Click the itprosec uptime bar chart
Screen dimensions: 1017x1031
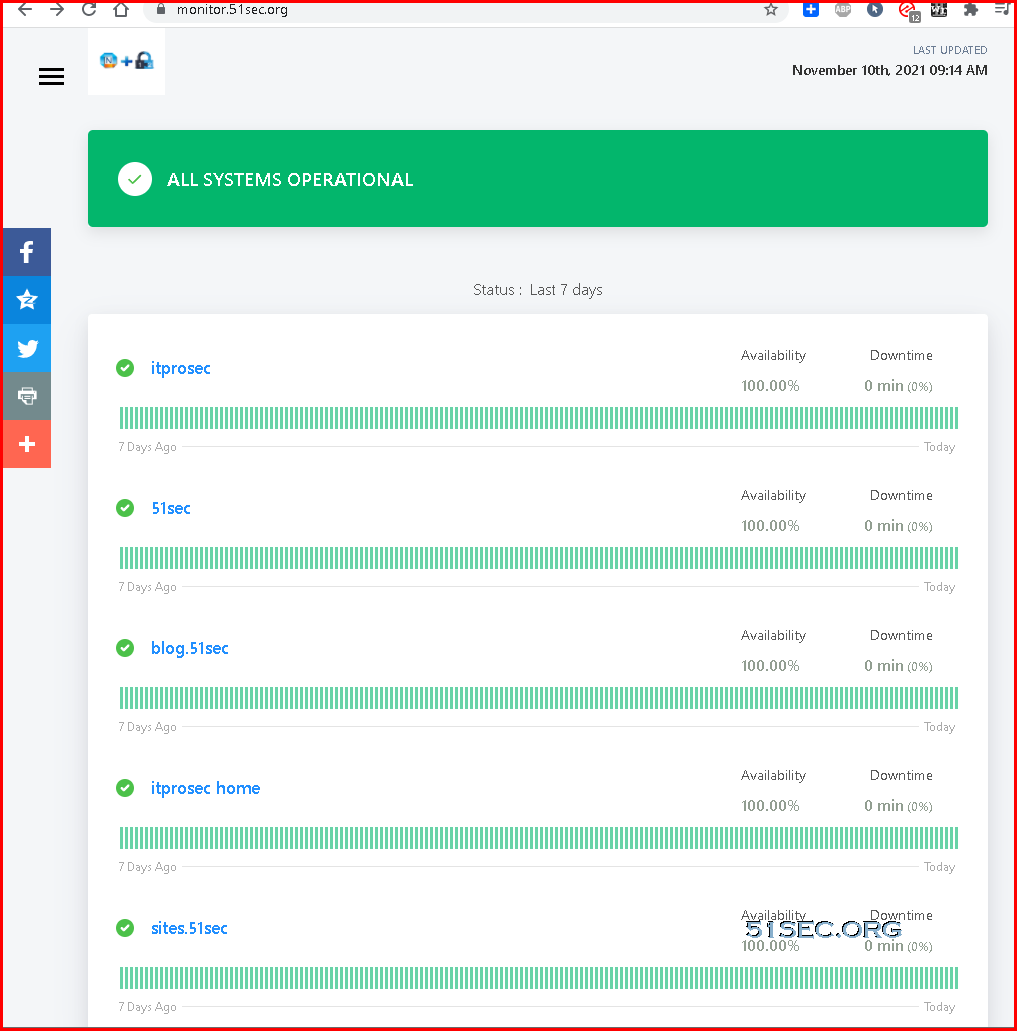[x=538, y=418]
